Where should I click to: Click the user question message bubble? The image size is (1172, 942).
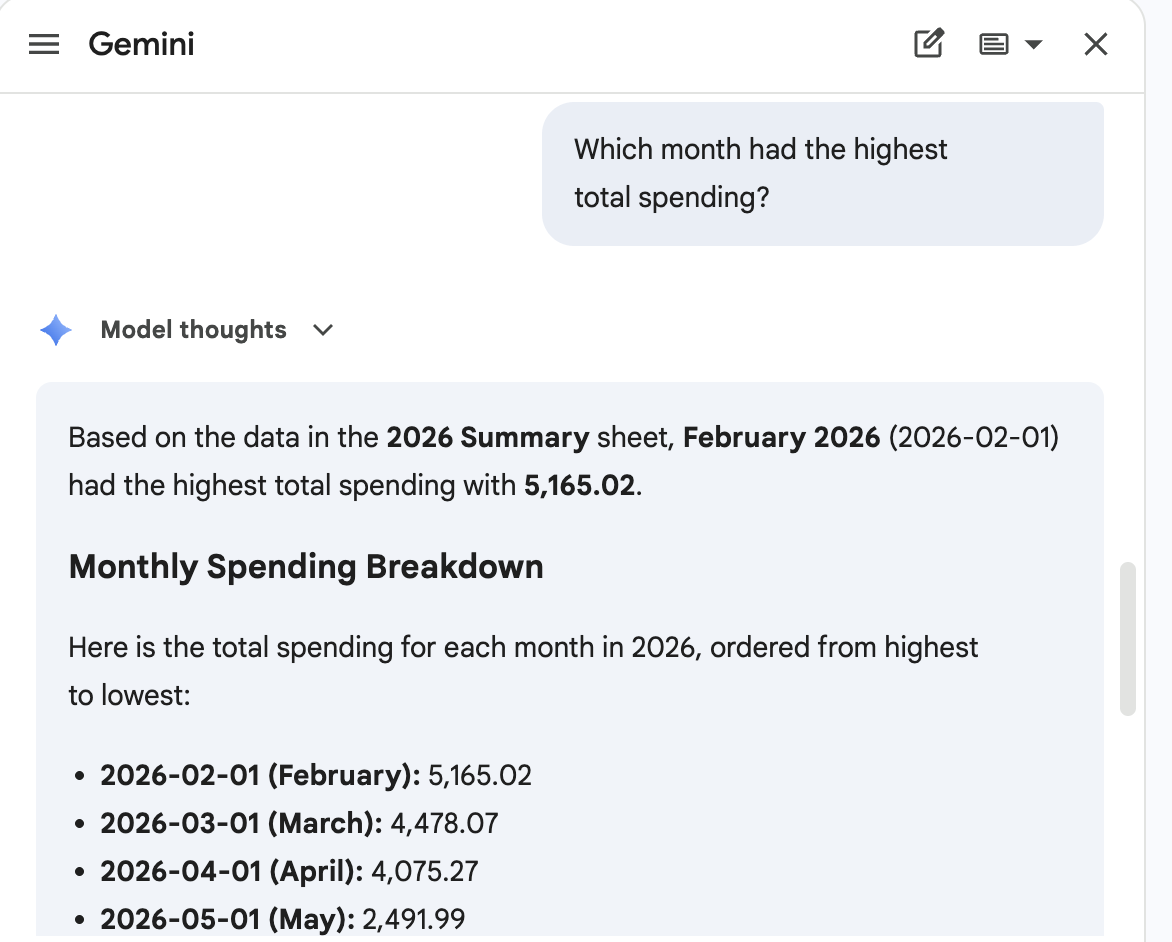click(x=822, y=173)
